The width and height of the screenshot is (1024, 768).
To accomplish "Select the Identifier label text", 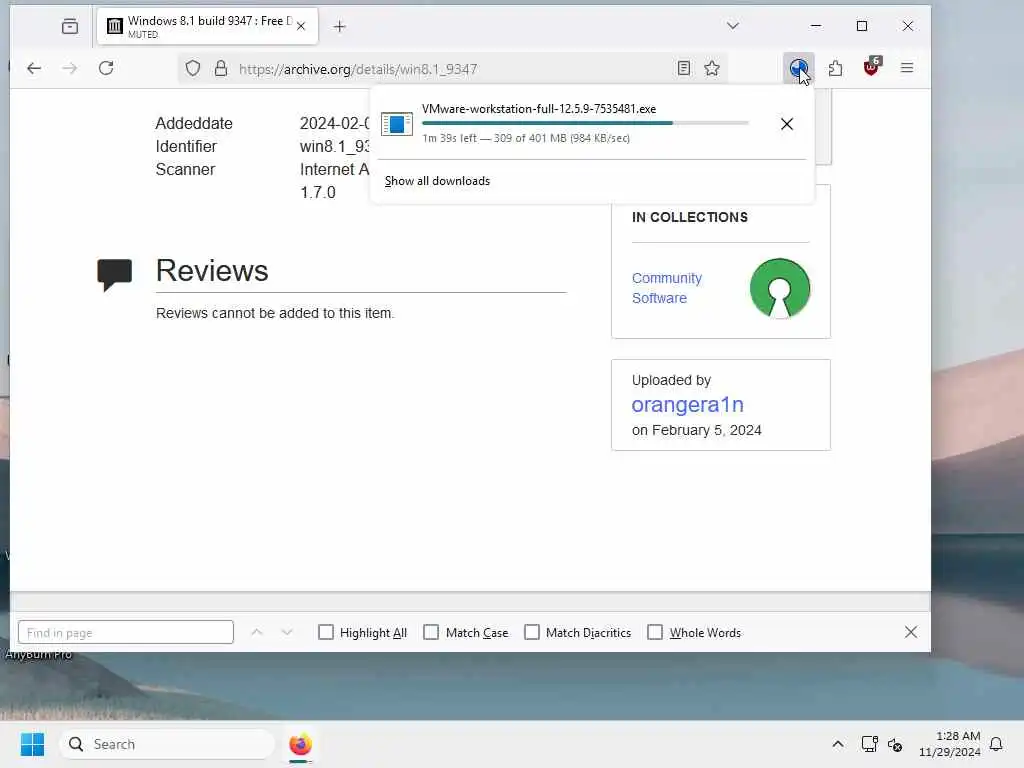I will coord(186,146).
